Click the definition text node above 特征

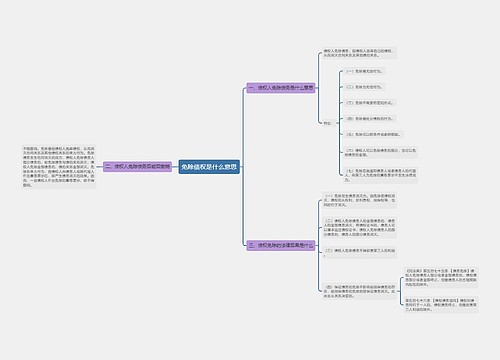(x=359, y=53)
